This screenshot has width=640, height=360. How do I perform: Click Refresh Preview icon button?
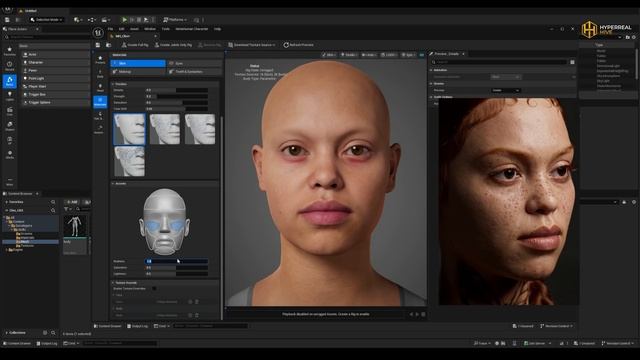298,45
